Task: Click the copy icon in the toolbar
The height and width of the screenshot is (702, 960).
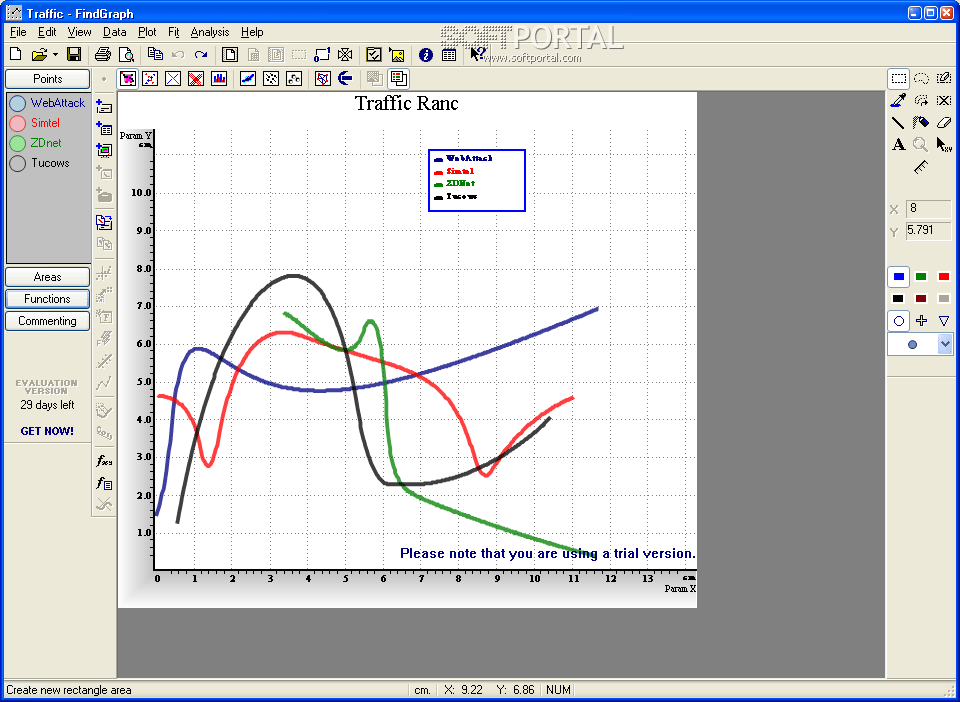Action: click(155, 54)
